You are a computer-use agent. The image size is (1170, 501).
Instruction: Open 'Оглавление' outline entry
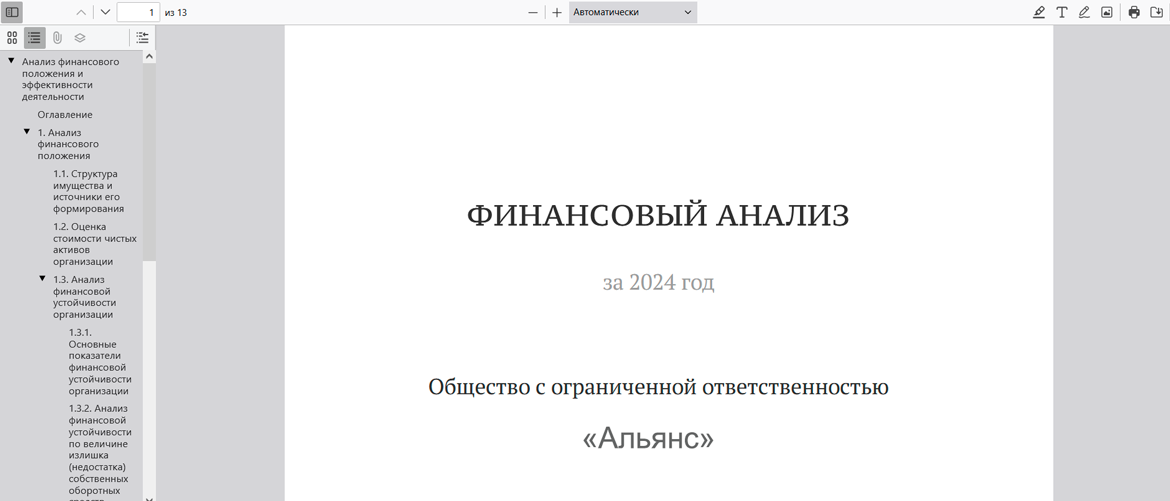click(x=65, y=115)
